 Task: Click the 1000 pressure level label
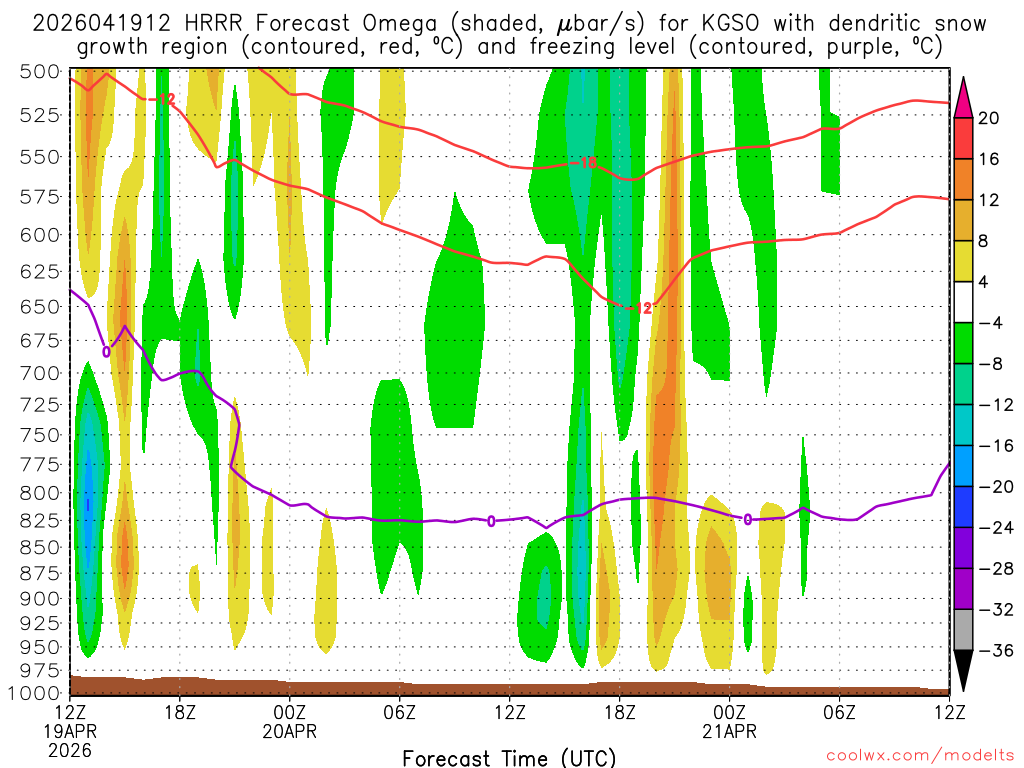(35, 694)
